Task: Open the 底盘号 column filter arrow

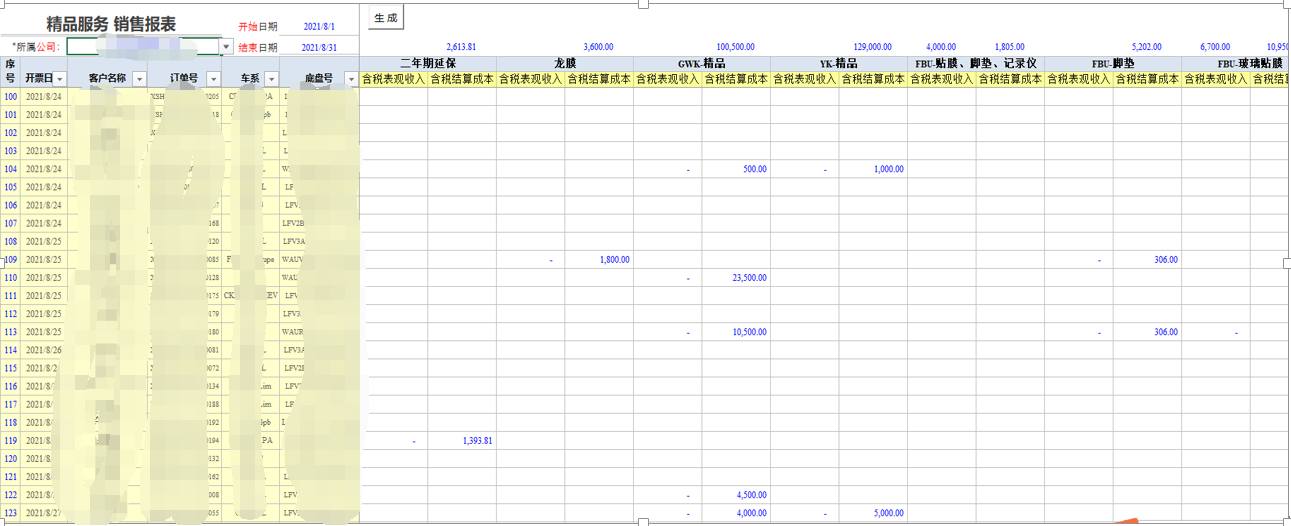Action: 350,79
